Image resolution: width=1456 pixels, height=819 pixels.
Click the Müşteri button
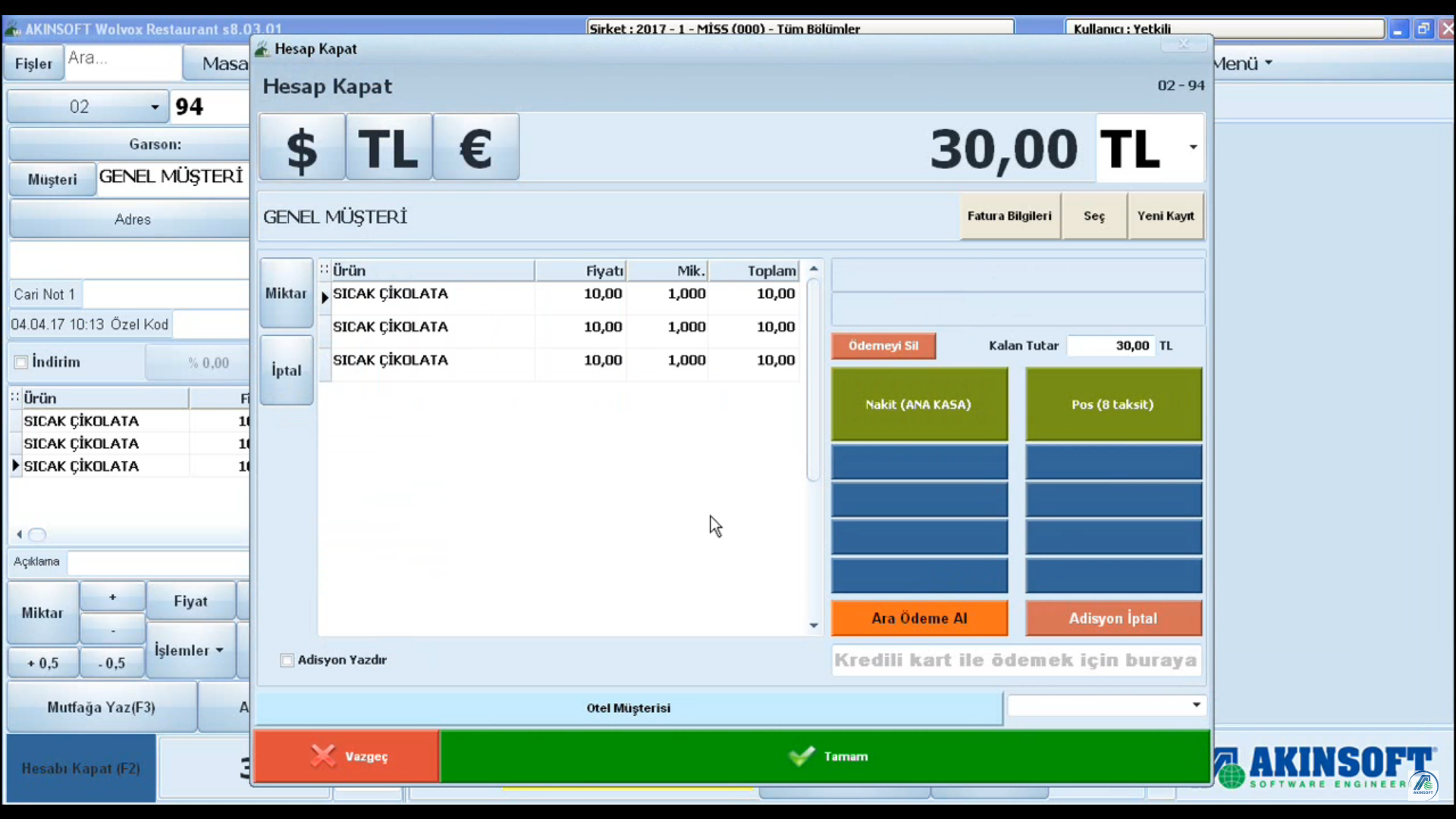[x=52, y=180]
